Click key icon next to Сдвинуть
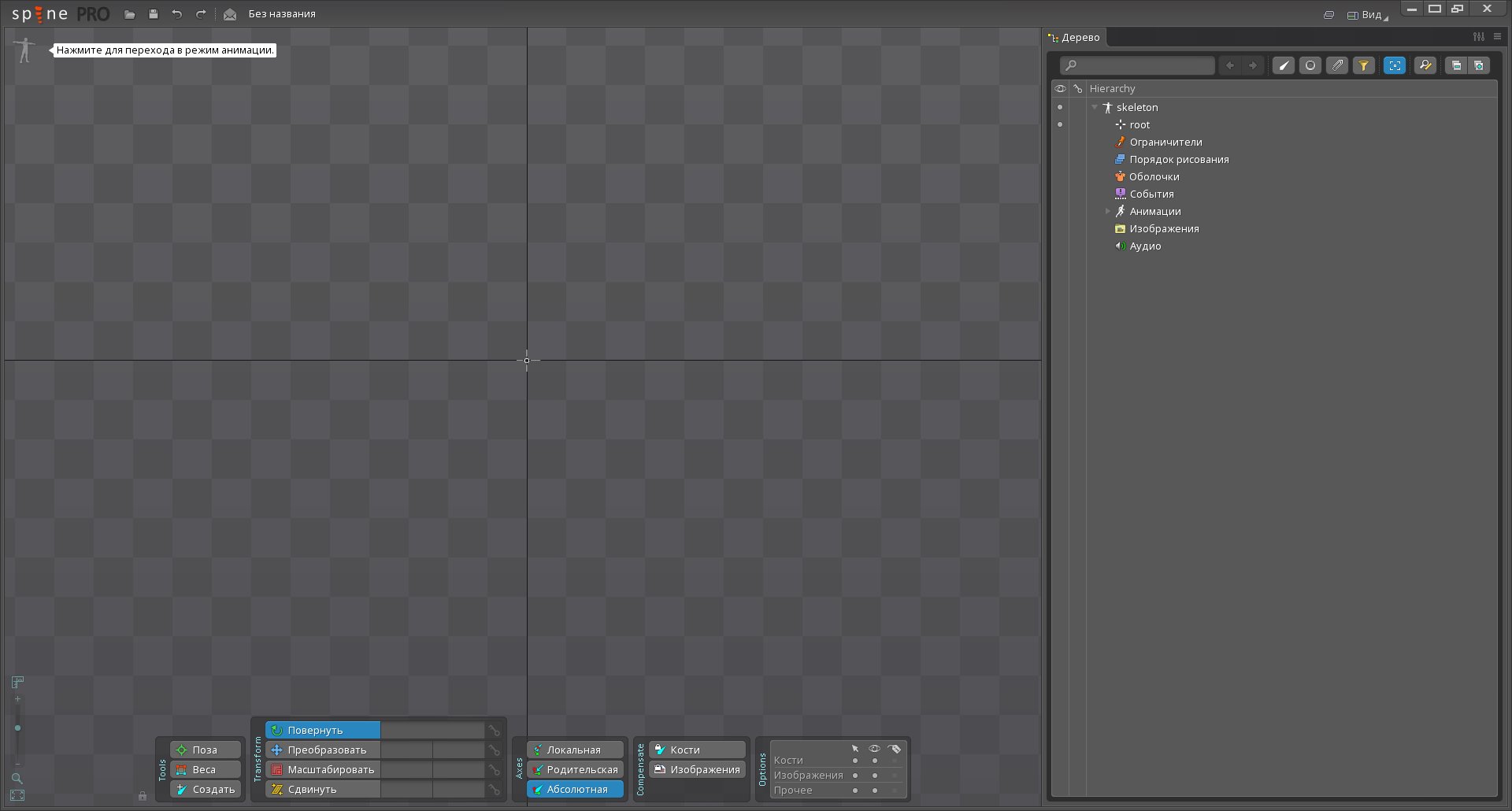This screenshot has height=811, width=1512. pos(495,789)
